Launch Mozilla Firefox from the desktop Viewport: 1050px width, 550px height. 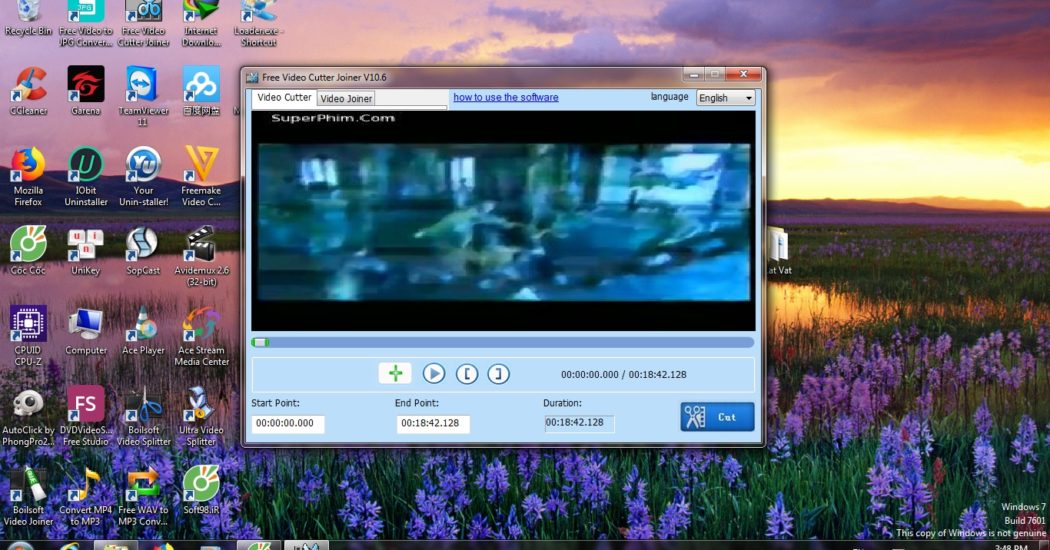28,177
